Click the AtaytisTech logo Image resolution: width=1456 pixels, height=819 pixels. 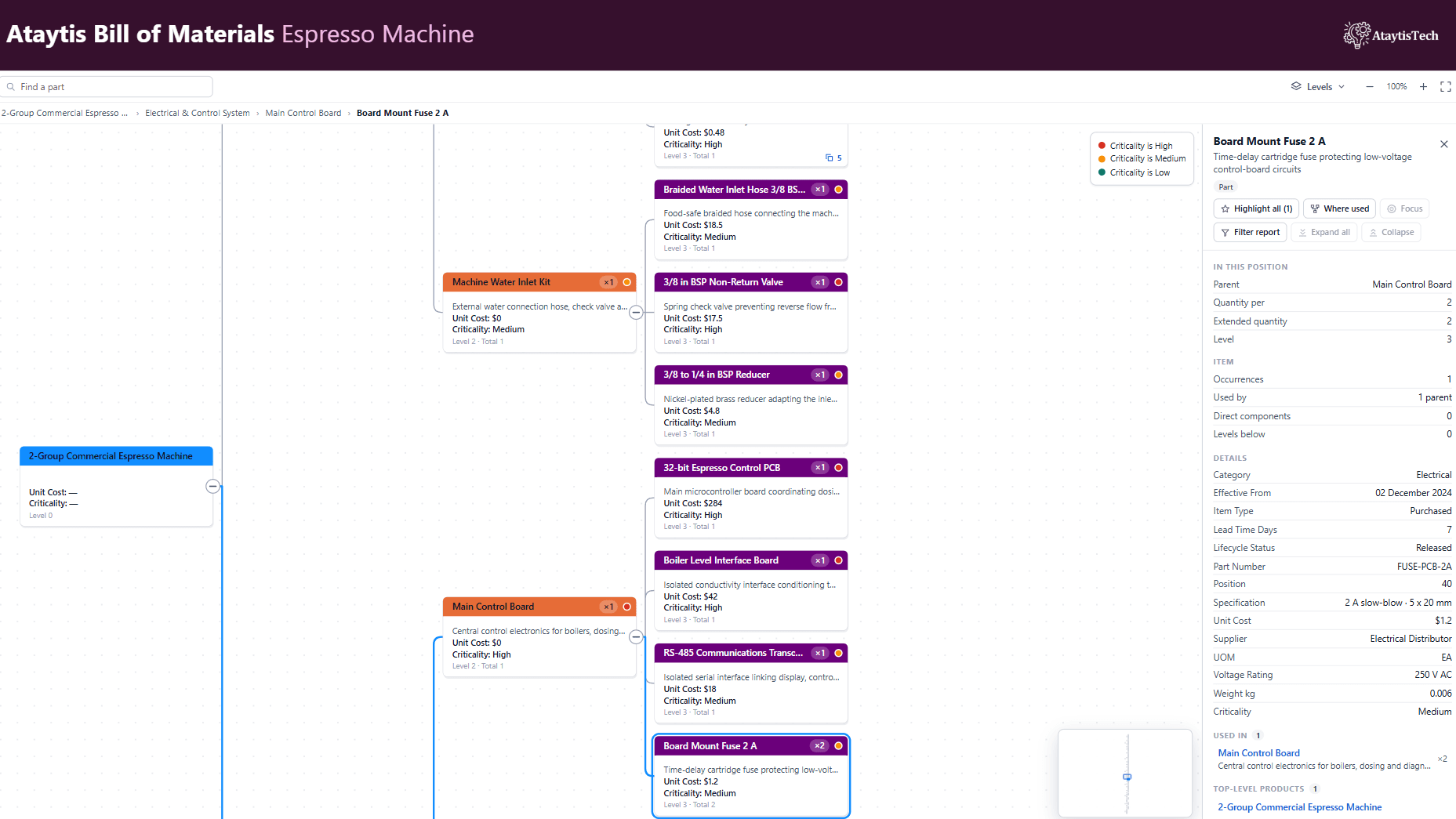[1391, 35]
